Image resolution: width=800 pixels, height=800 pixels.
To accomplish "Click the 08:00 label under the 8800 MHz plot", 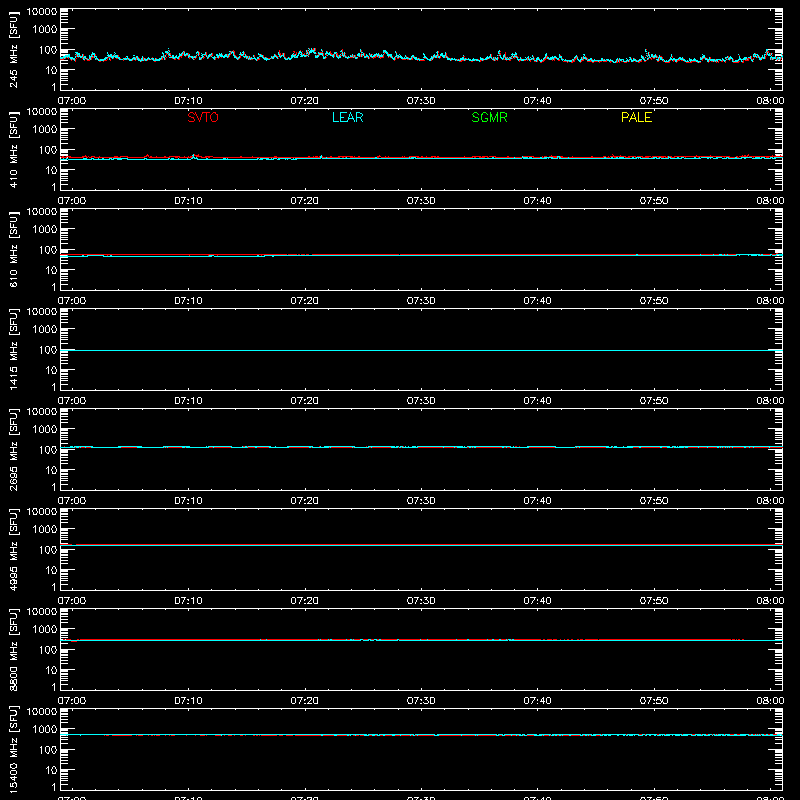I will (x=770, y=701).
